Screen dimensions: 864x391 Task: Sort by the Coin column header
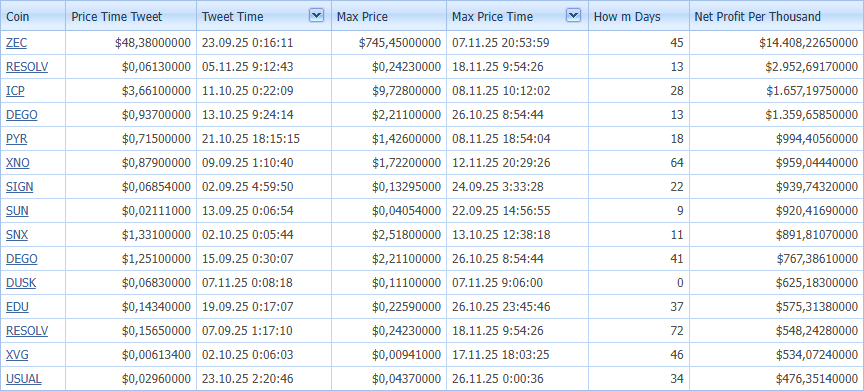[x=33, y=15]
